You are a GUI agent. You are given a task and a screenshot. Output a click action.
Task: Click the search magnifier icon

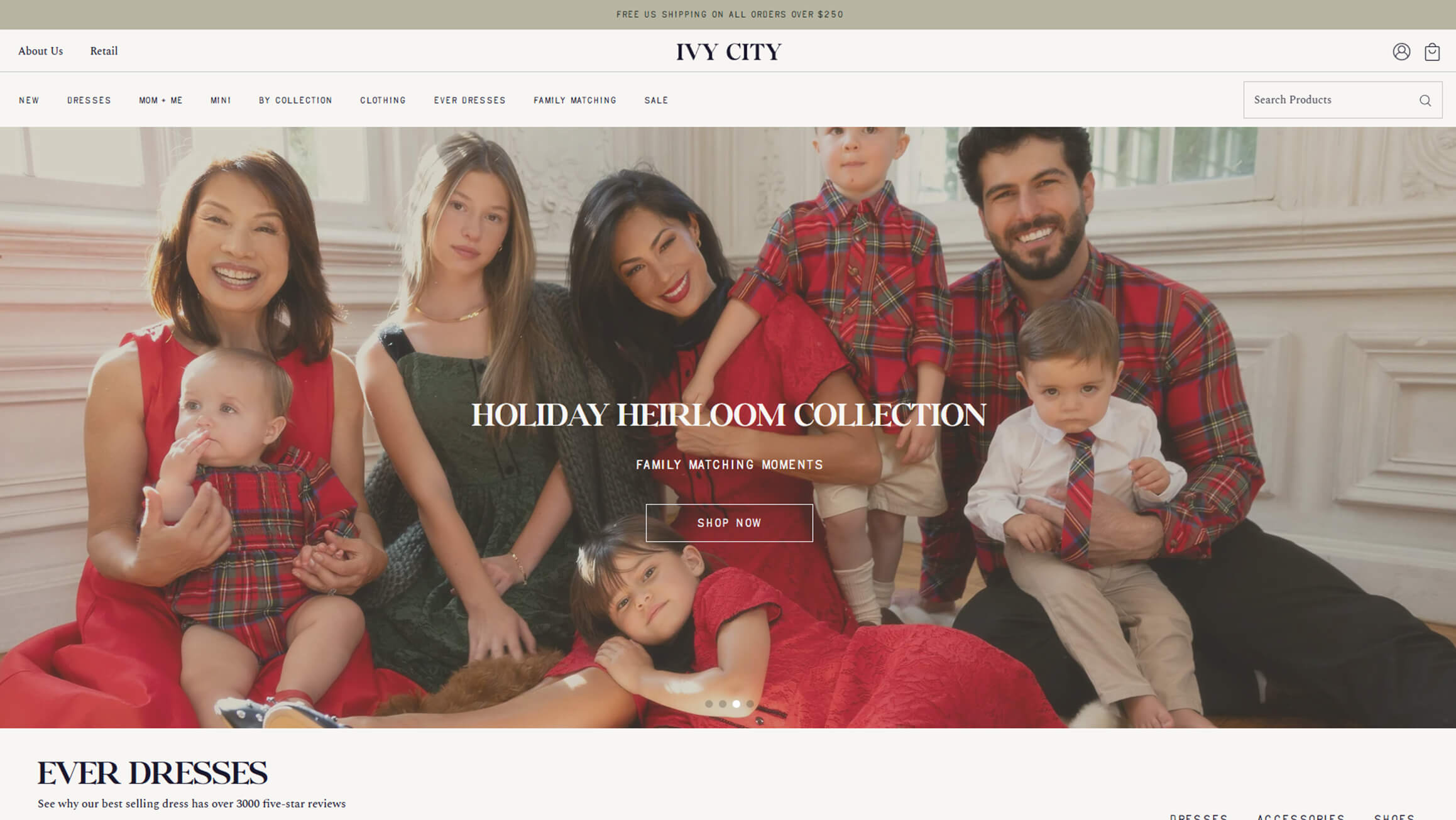click(x=1425, y=101)
